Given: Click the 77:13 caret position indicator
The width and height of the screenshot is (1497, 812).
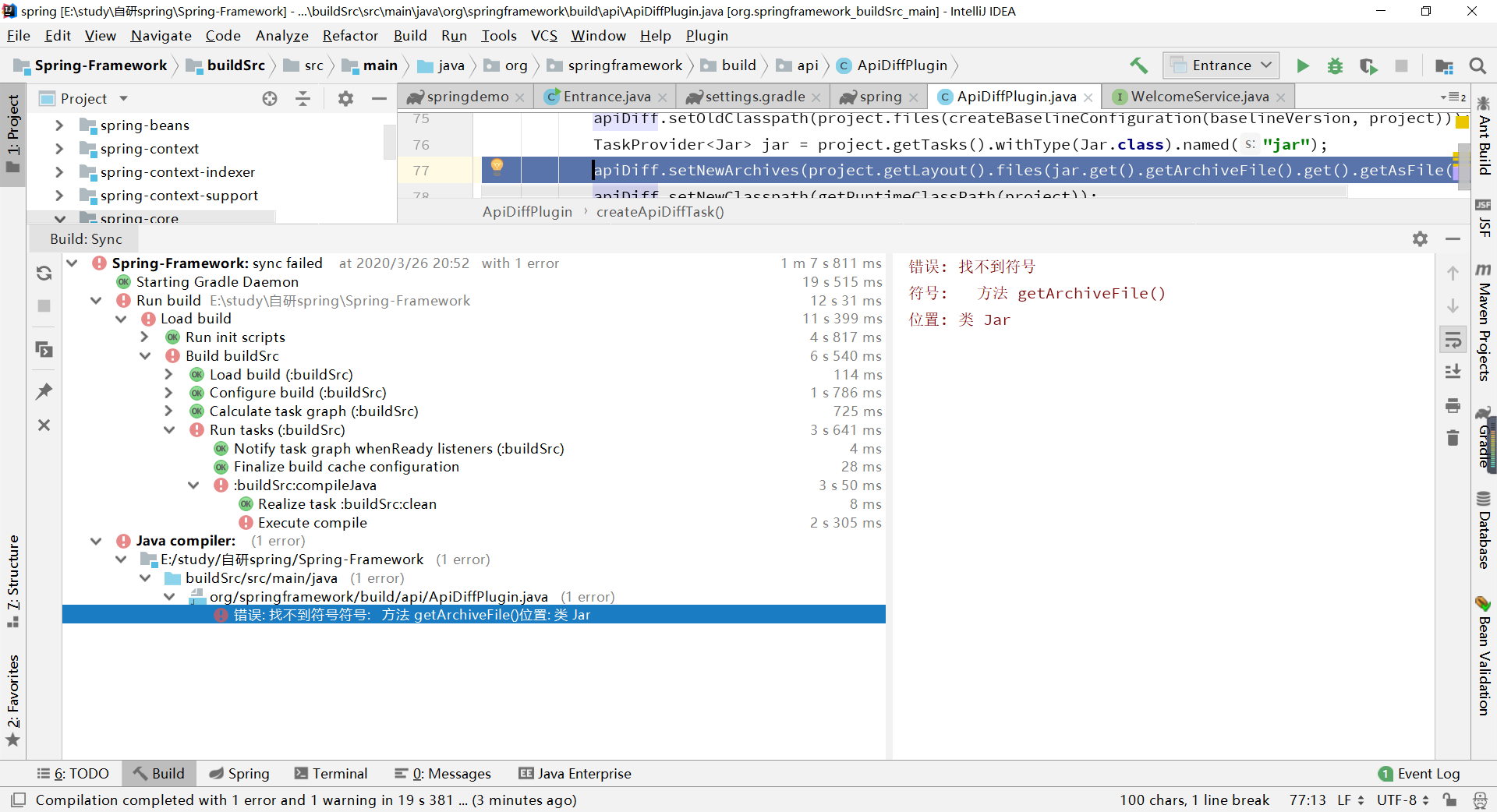Looking at the screenshot, I should pyautogui.click(x=1308, y=800).
